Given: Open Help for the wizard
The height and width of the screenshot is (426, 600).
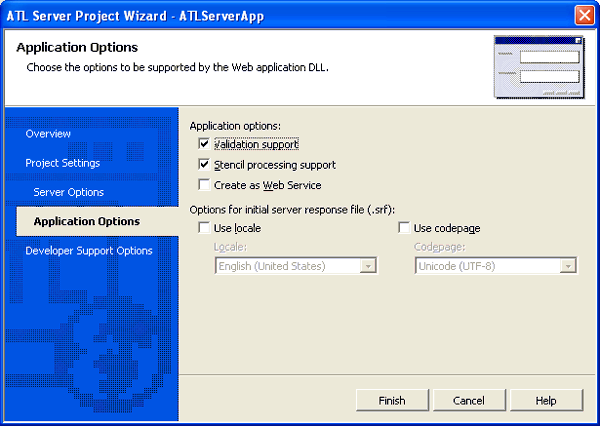Looking at the screenshot, I should click(x=545, y=400).
